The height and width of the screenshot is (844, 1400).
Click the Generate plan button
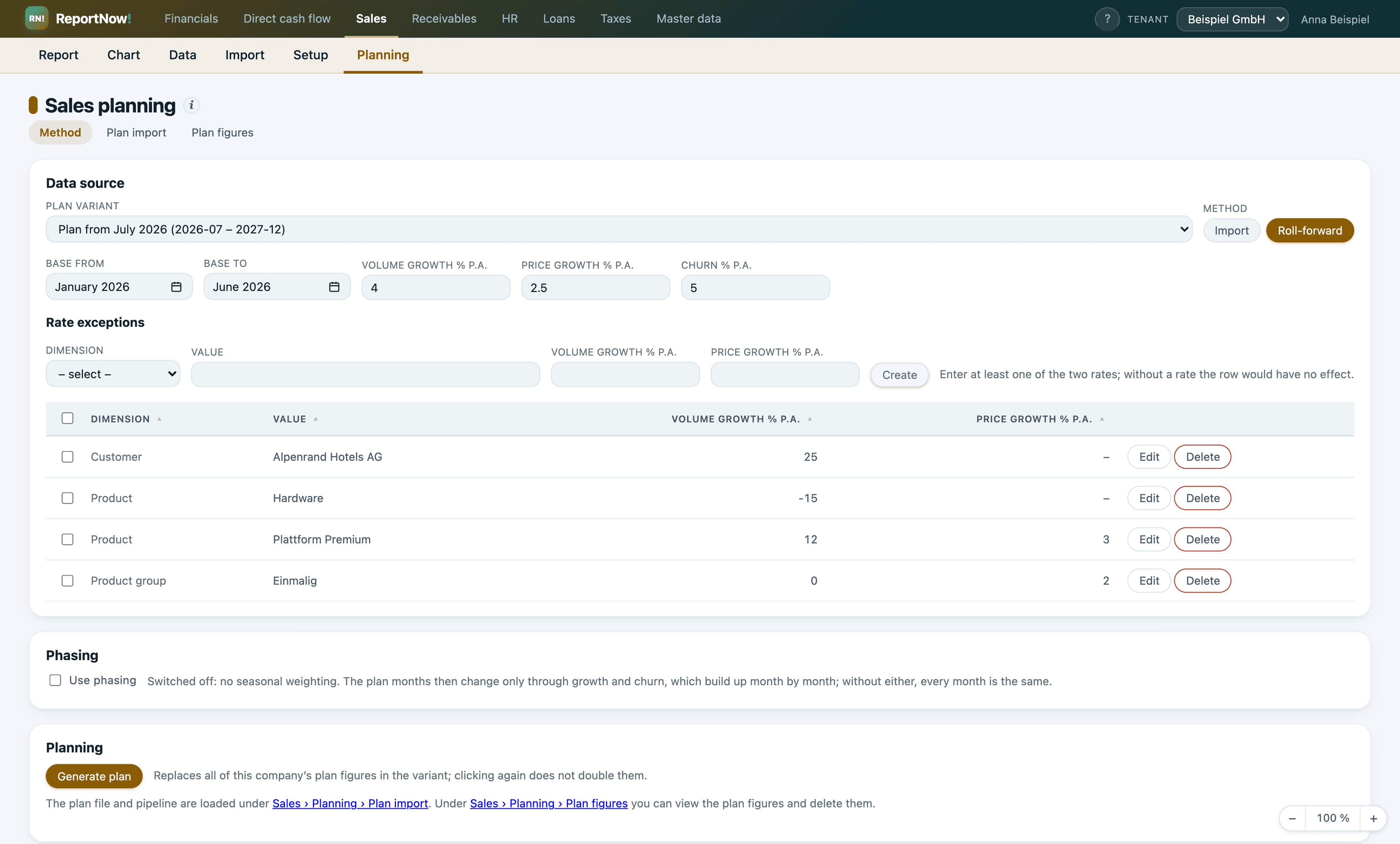pos(94,777)
